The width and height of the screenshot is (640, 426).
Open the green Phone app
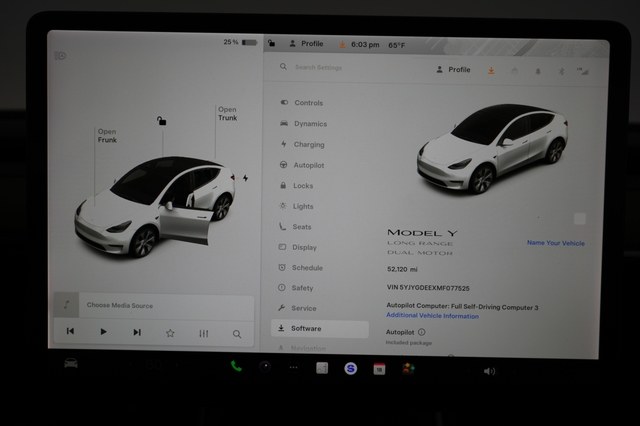[236, 366]
